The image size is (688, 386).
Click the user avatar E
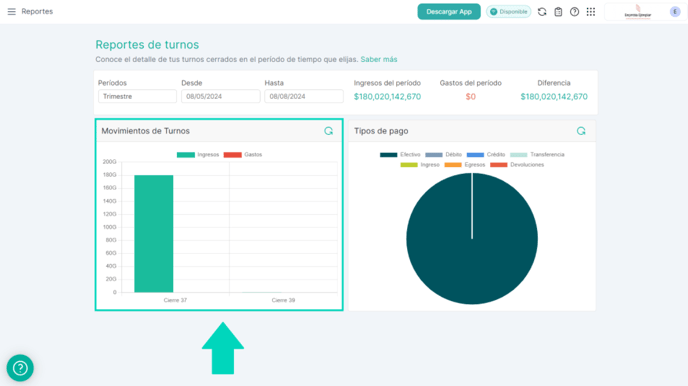tap(675, 12)
